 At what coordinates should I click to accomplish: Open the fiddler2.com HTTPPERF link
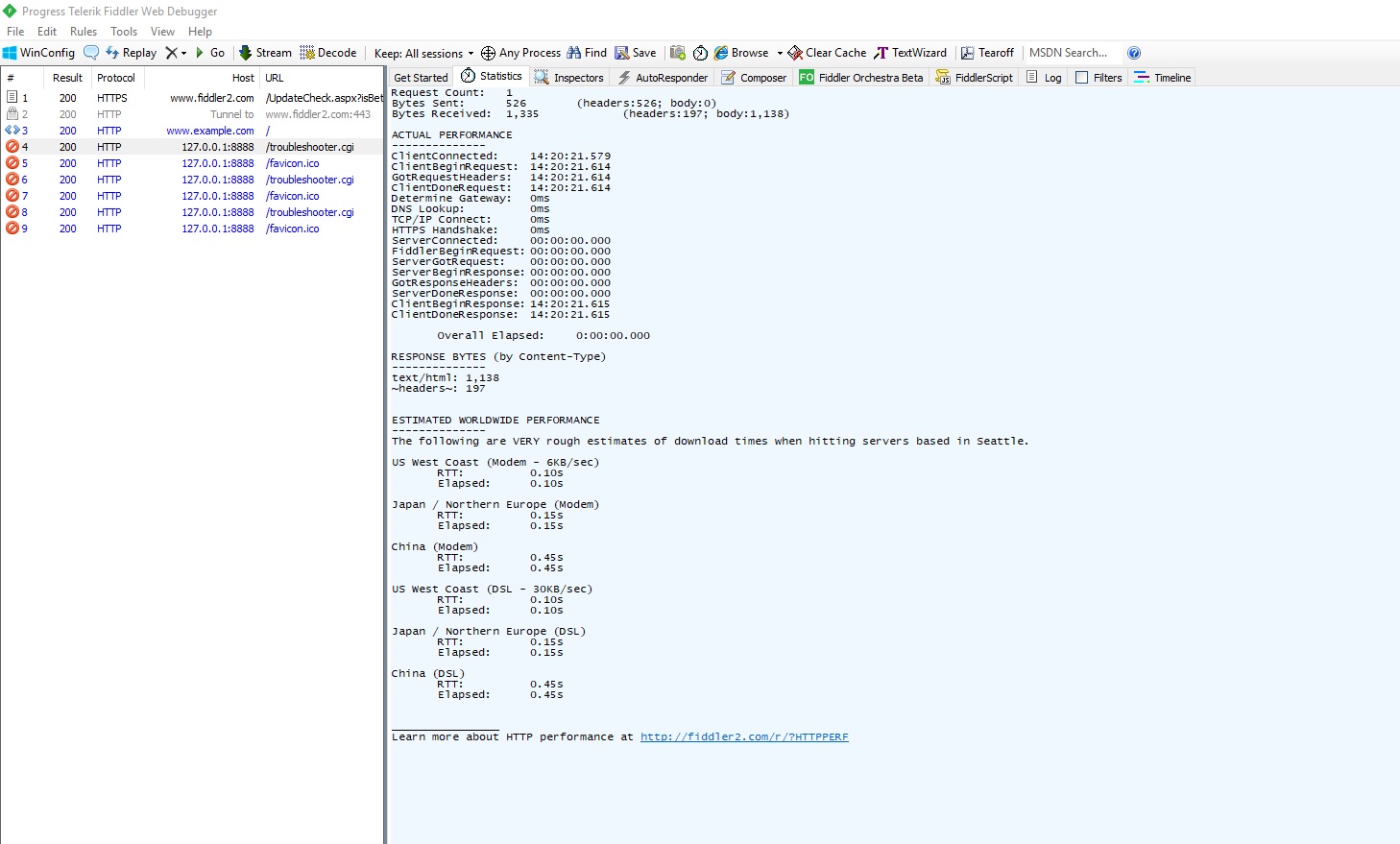point(744,737)
